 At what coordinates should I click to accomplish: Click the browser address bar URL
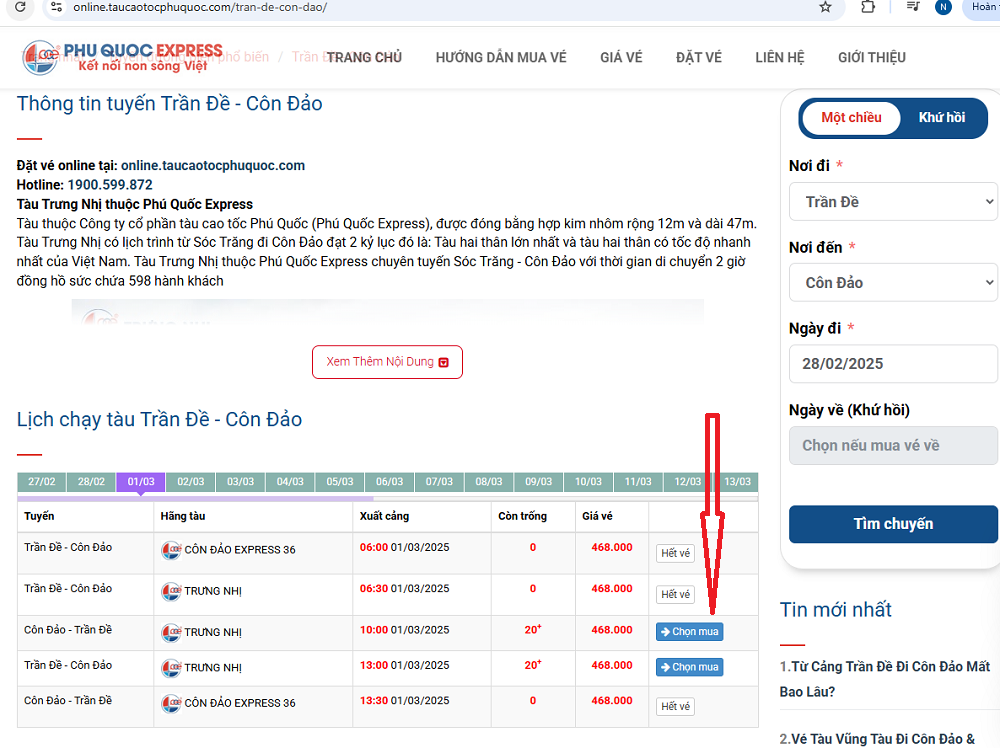(200, 7)
